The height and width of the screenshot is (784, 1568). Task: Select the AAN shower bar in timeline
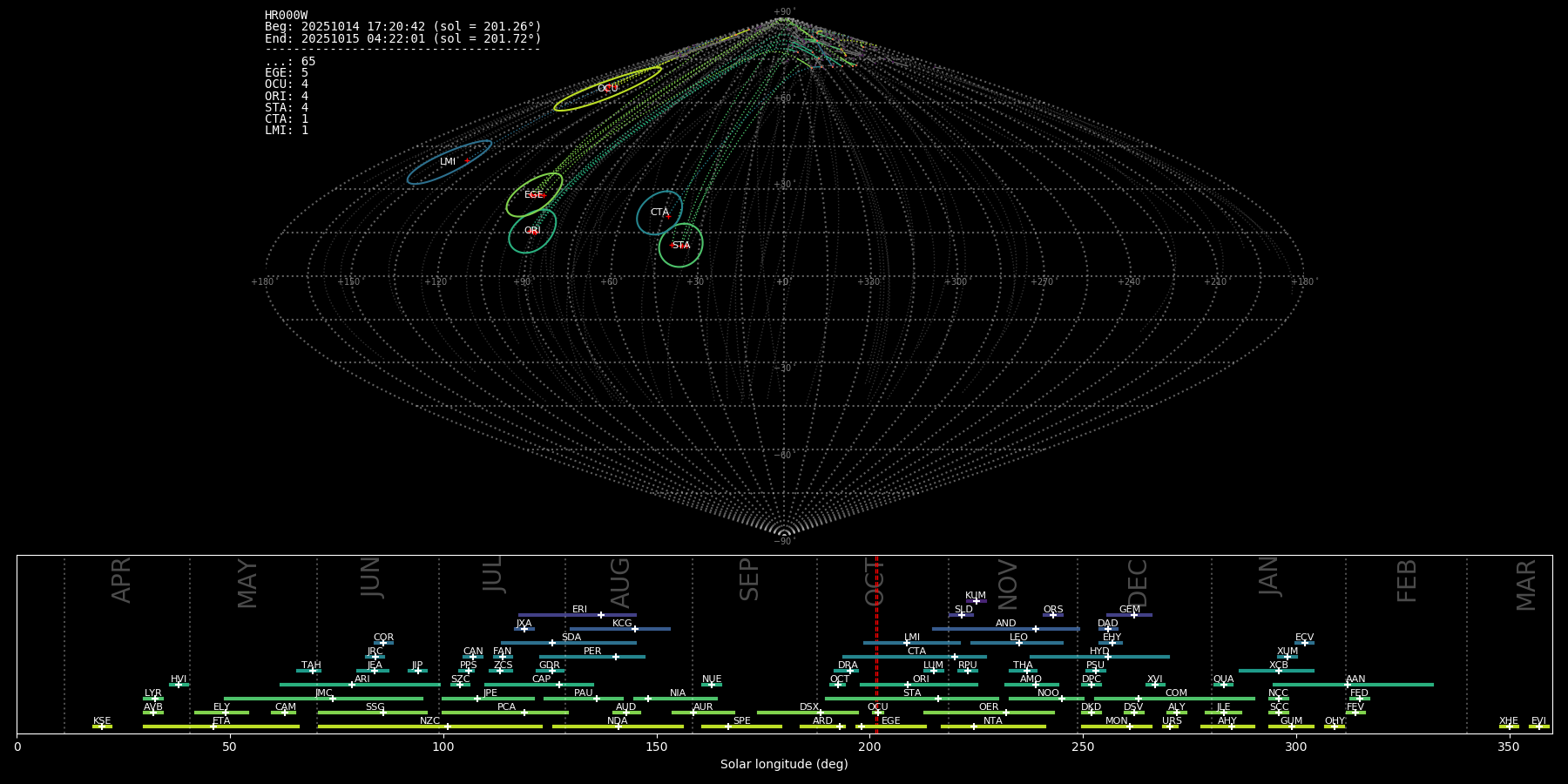pos(1355,685)
